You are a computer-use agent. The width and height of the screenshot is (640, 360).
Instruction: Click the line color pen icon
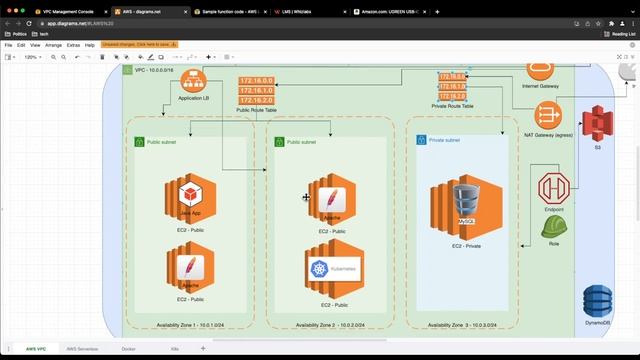(x=151, y=57)
